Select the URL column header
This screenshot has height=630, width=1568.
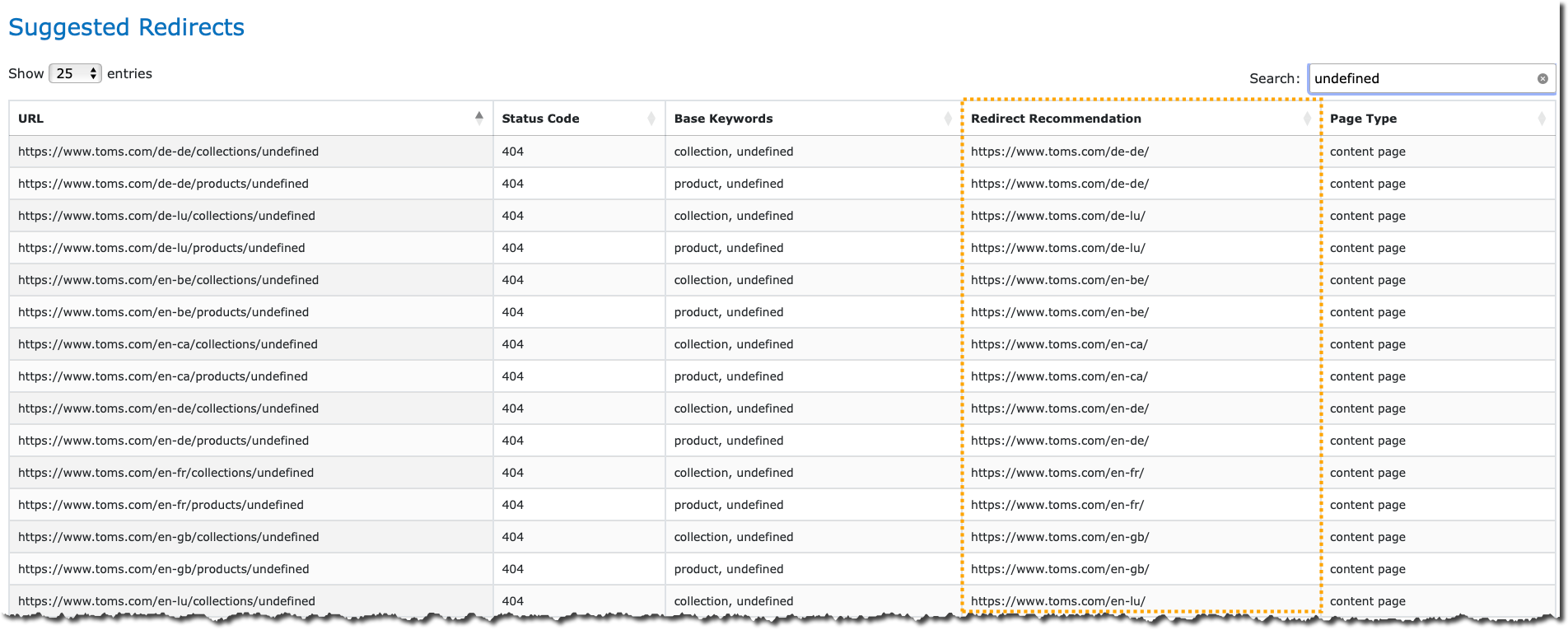(31, 119)
